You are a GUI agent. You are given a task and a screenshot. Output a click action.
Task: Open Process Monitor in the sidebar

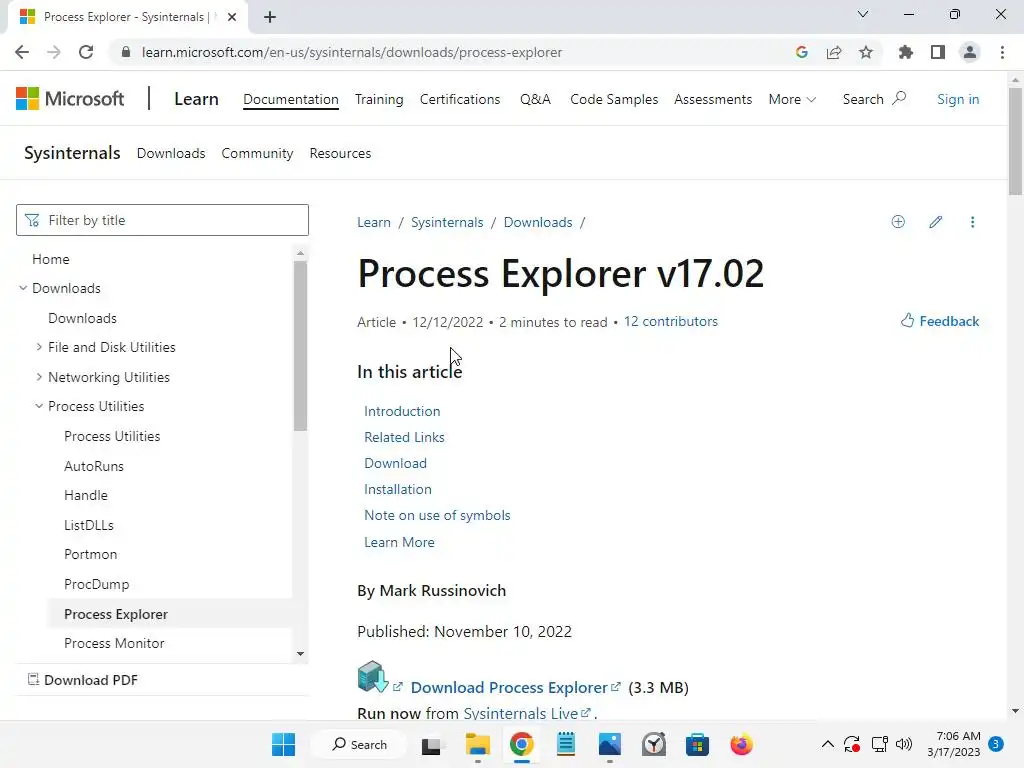(x=114, y=643)
